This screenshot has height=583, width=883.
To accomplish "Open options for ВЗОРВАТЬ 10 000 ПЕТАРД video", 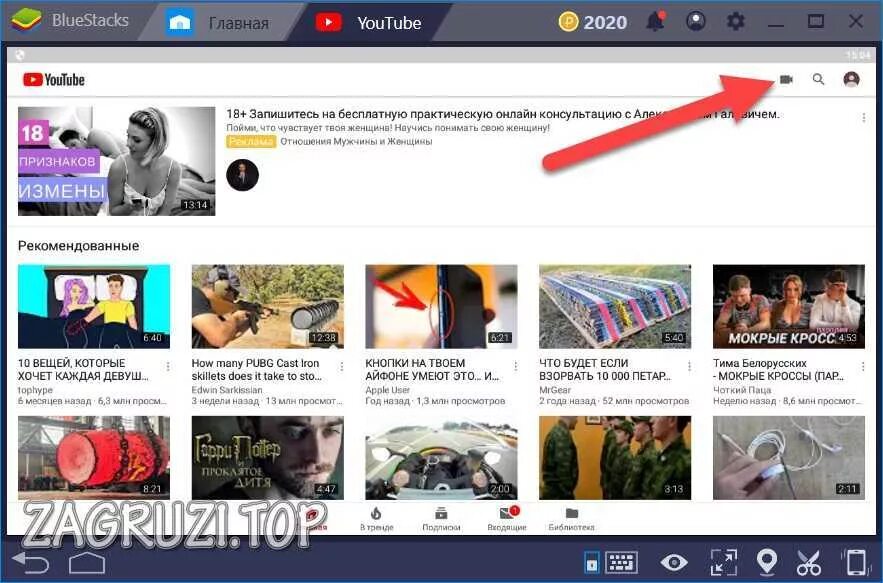I will [689, 367].
